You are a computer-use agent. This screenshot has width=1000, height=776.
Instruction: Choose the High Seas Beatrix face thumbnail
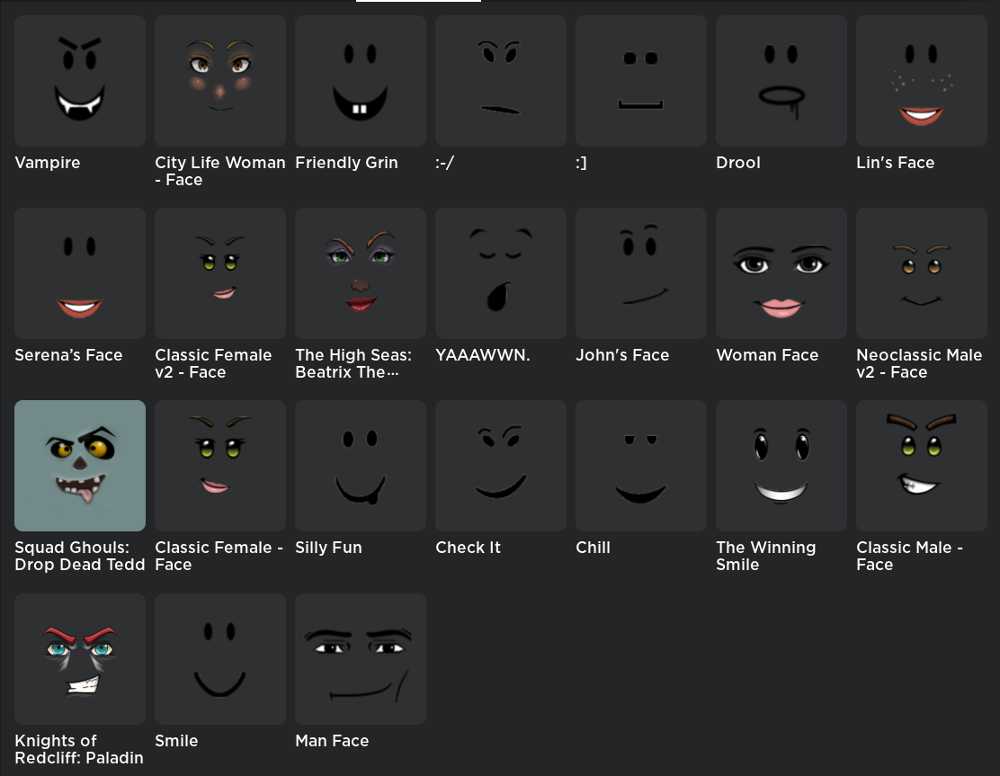point(360,274)
